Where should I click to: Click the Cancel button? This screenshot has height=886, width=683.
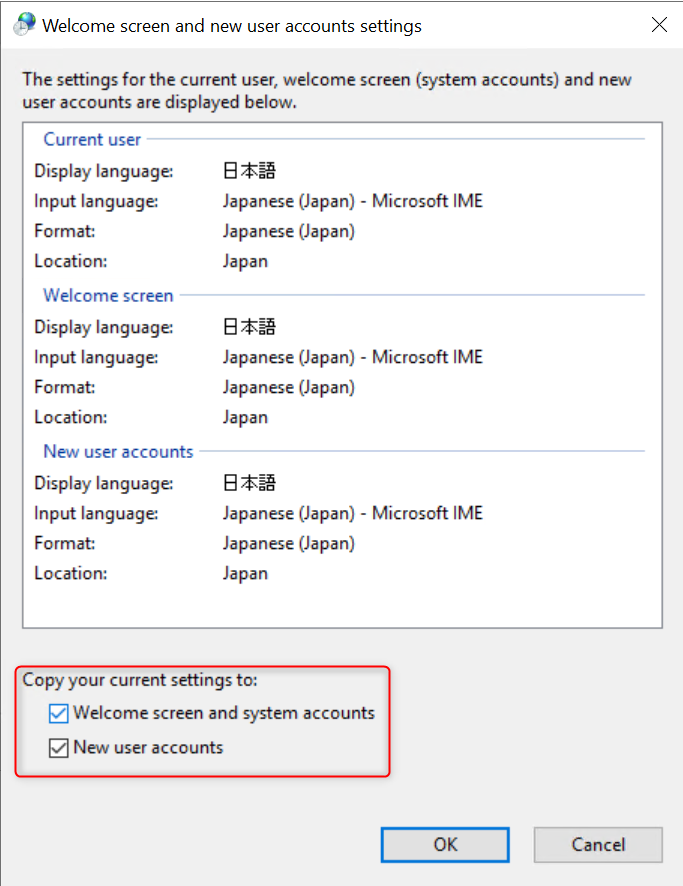pos(598,845)
